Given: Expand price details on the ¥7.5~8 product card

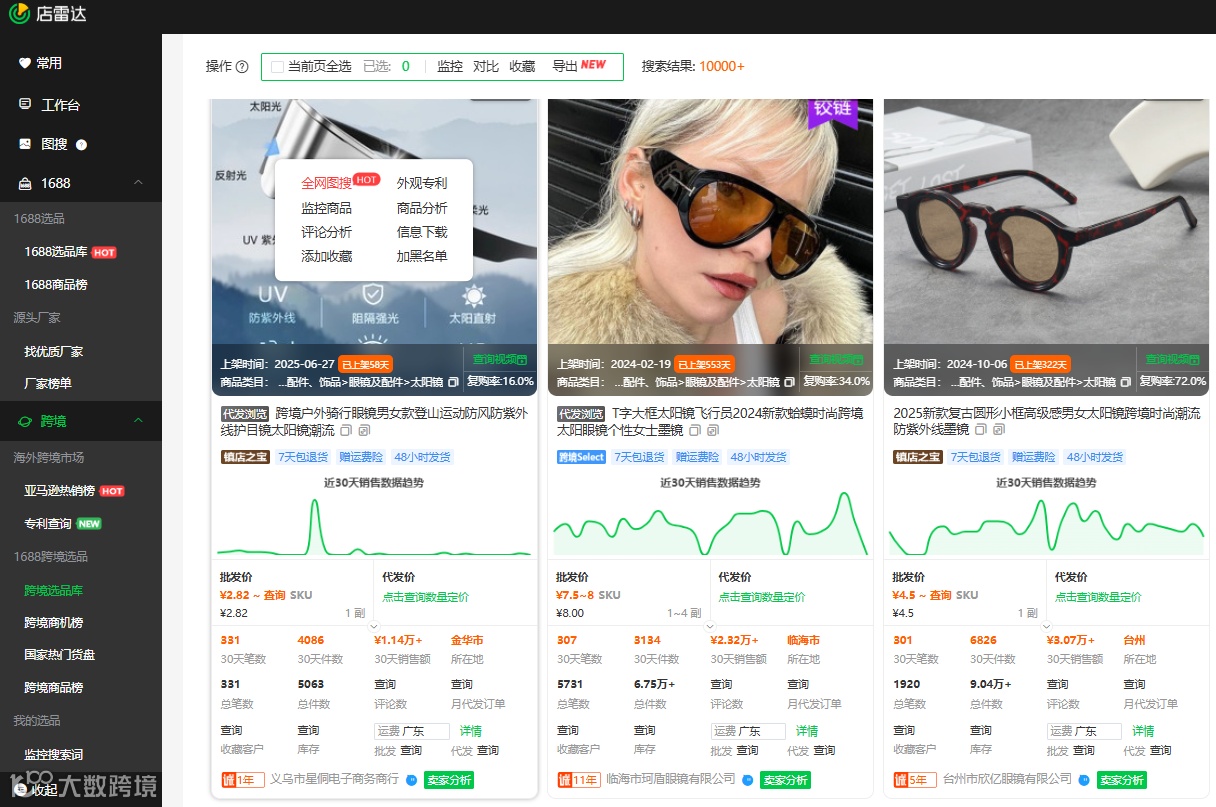Looking at the screenshot, I should pos(711,626).
